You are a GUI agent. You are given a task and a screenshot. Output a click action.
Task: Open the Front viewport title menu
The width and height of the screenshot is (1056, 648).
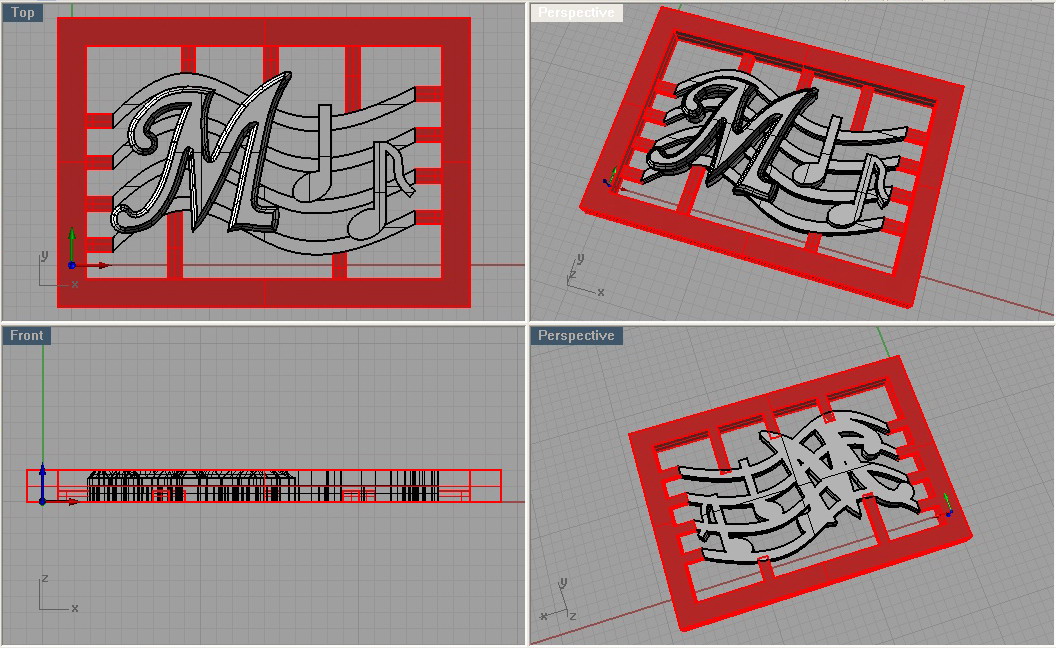tap(27, 335)
